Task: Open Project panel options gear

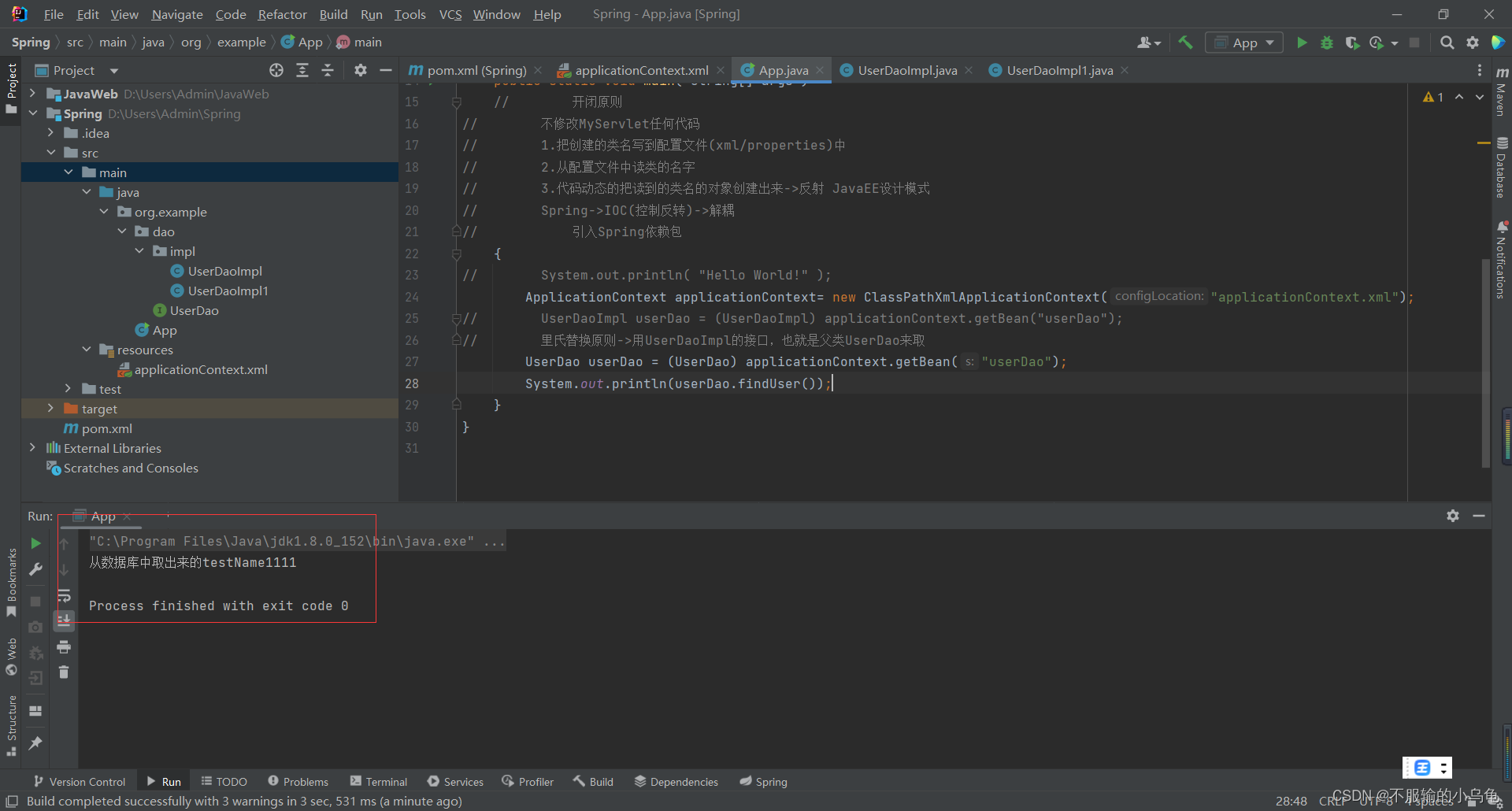Action: tap(360, 70)
